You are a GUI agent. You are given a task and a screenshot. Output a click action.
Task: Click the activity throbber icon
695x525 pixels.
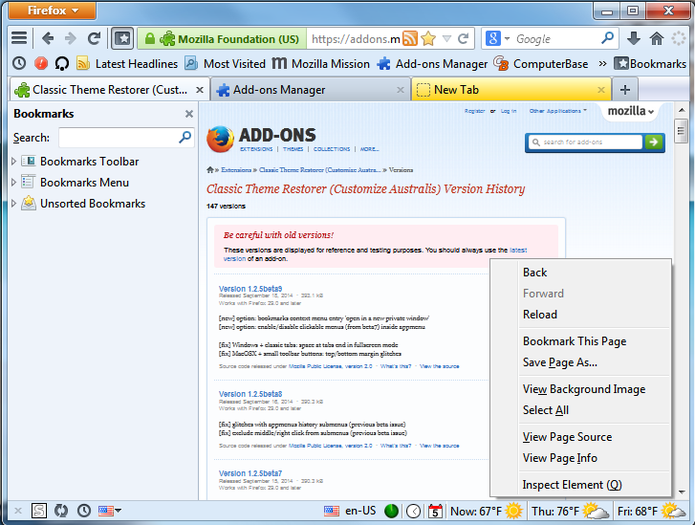(x=678, y=39)
